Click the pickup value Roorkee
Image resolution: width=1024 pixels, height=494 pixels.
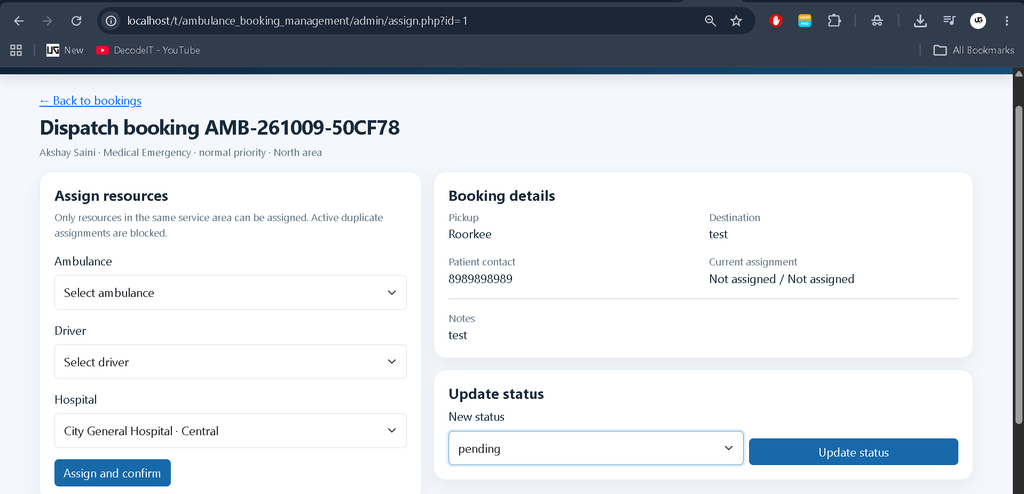[470, 234]
